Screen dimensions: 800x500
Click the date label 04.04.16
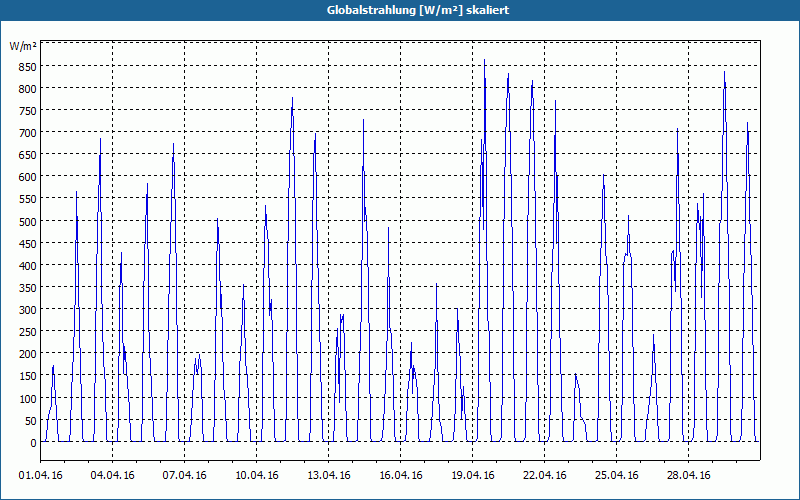point(112,476)
